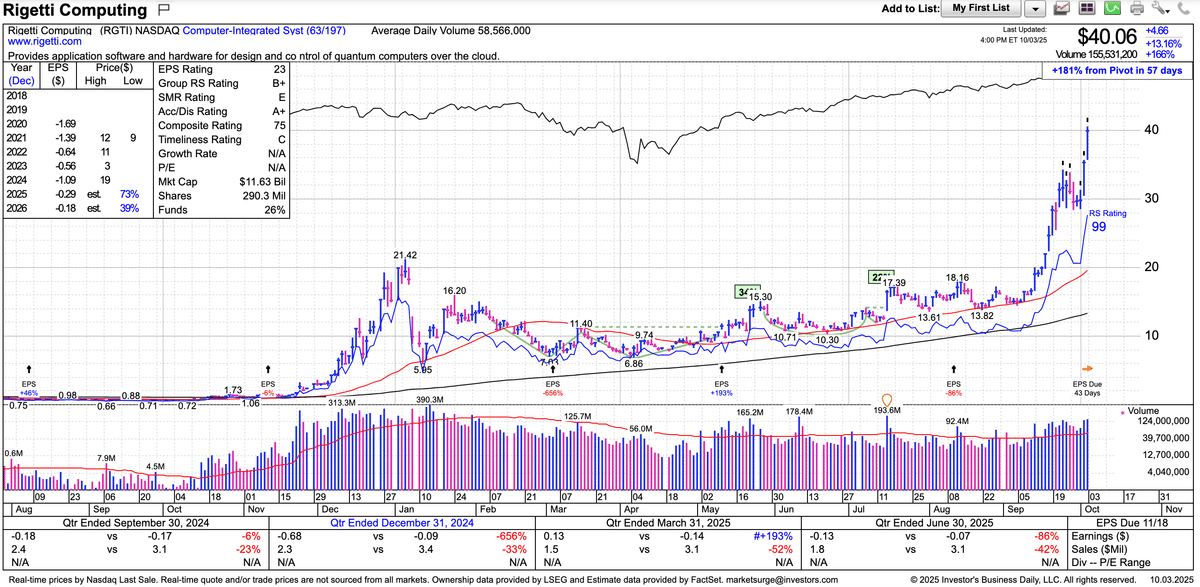Click the orange EPS Due arrow marker
Viewport: 1200px width, 587px height.
1089,368
